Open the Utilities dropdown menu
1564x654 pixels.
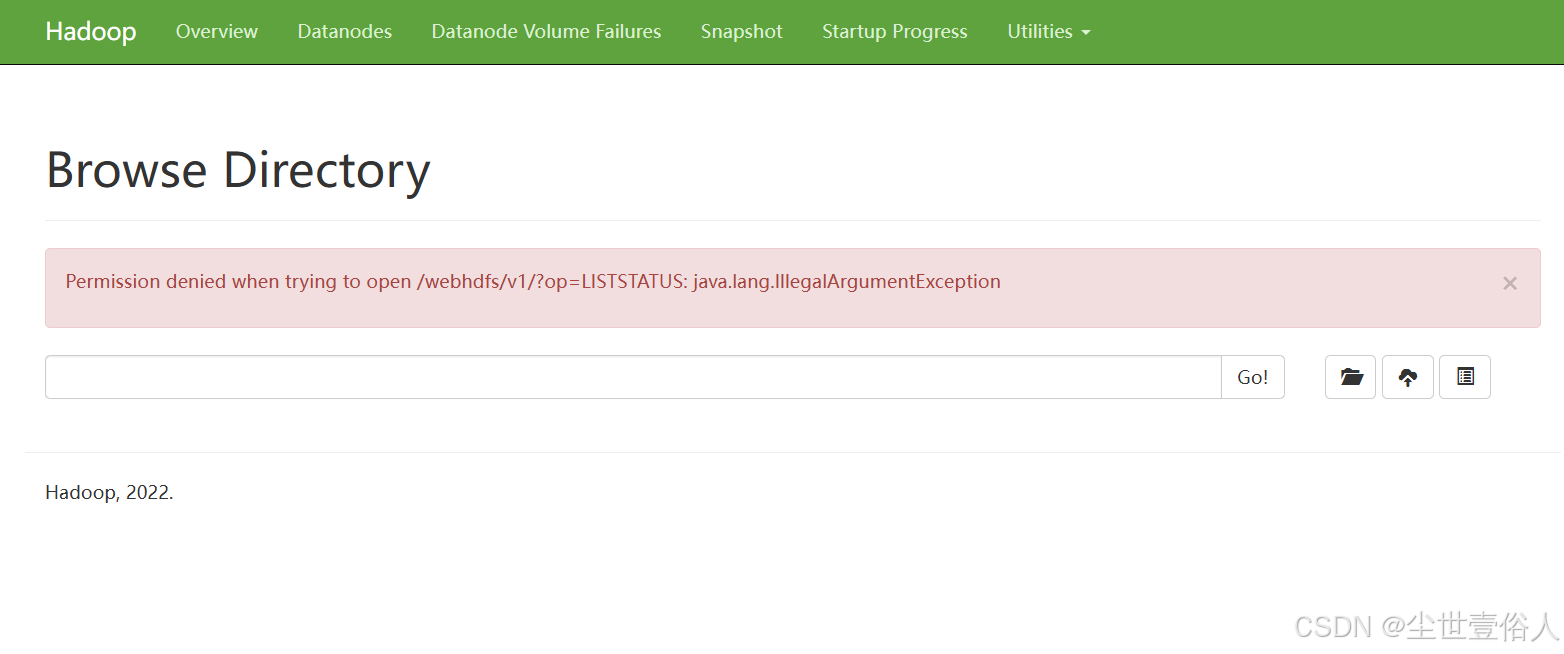point(1048,32)
